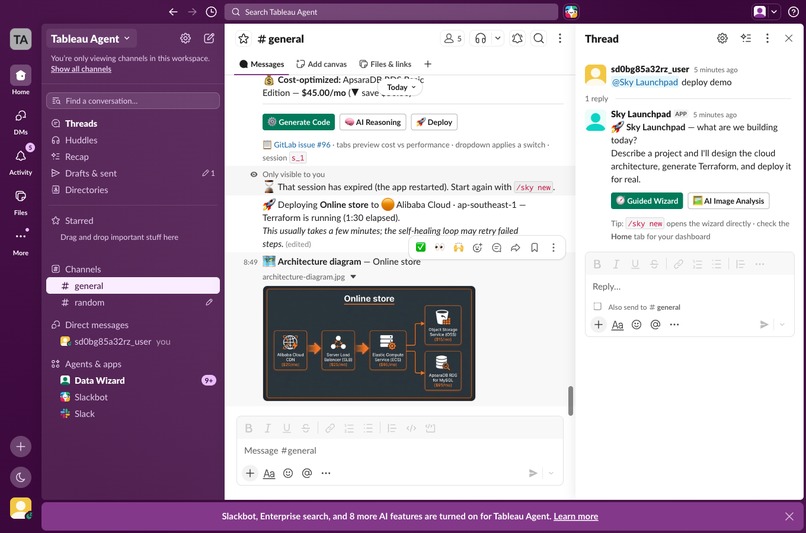This screenshot has height=533, width=806.
Task: React with the raised hands emoji
Action: tap(458, 248)
